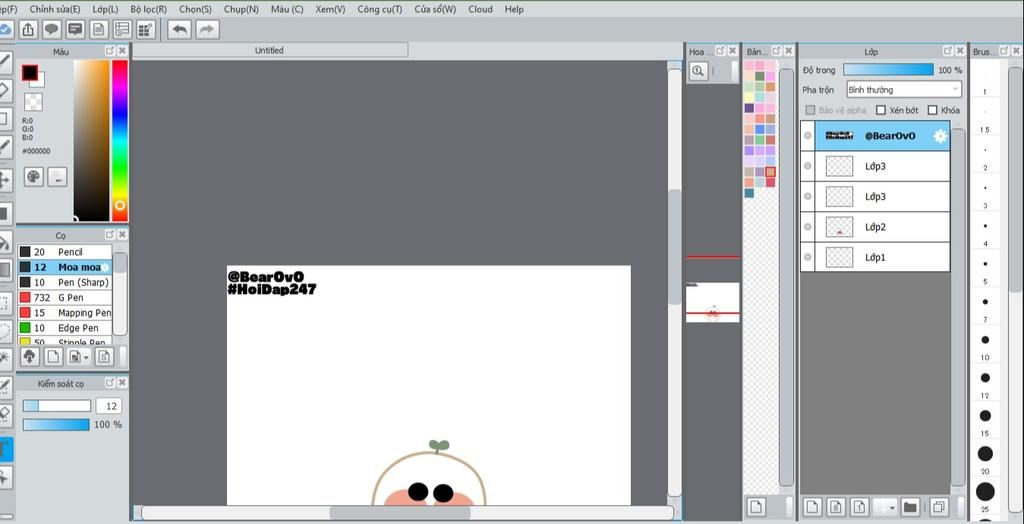Click the navigator canvas thumbnail
Viewport: 1024px width, 524px height.
point(712,302)
